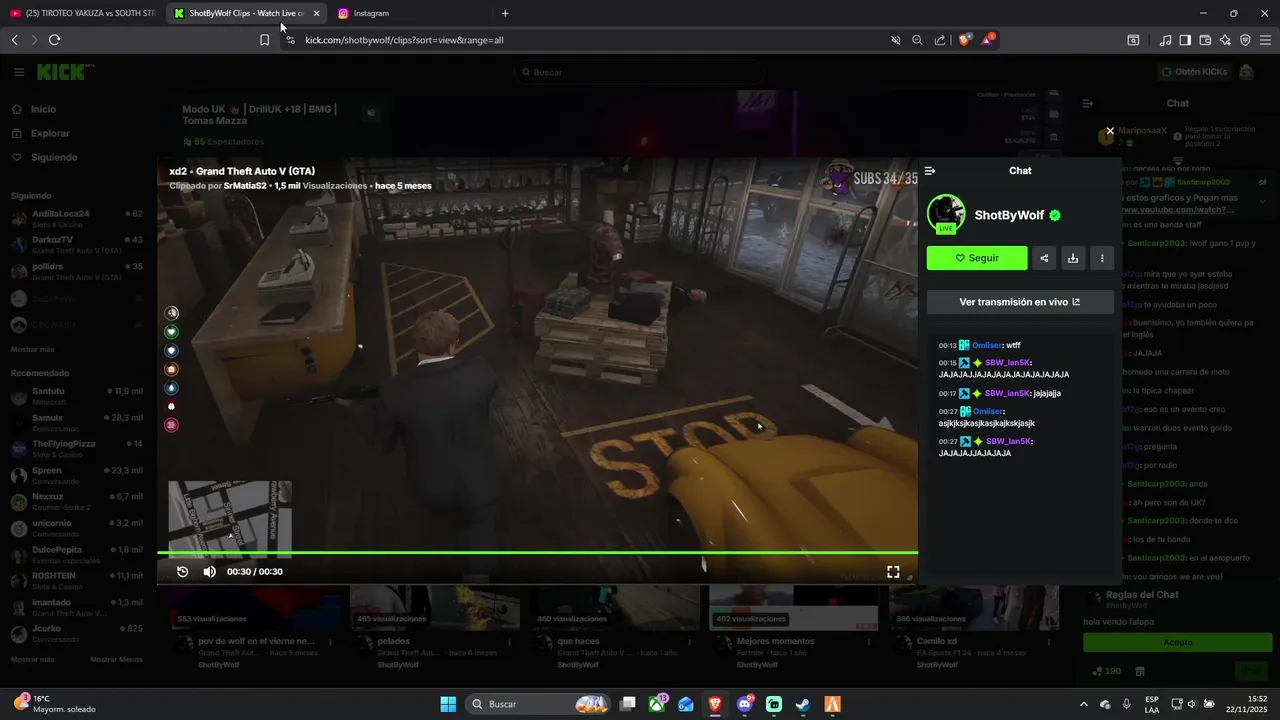This screenshot has height=720, width=1280.
Task: Open ArdillaLoca24 channel
Action: [77, 217]
